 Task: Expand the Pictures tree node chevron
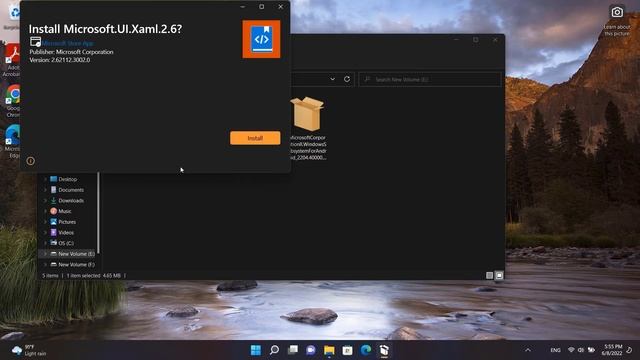(x=45, y=222)
